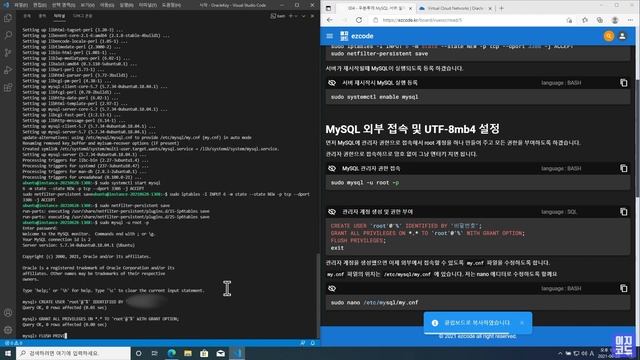This screenshot has height=360, width=640.
Task: Click the ezcode logo link
Action: point(357,36)
